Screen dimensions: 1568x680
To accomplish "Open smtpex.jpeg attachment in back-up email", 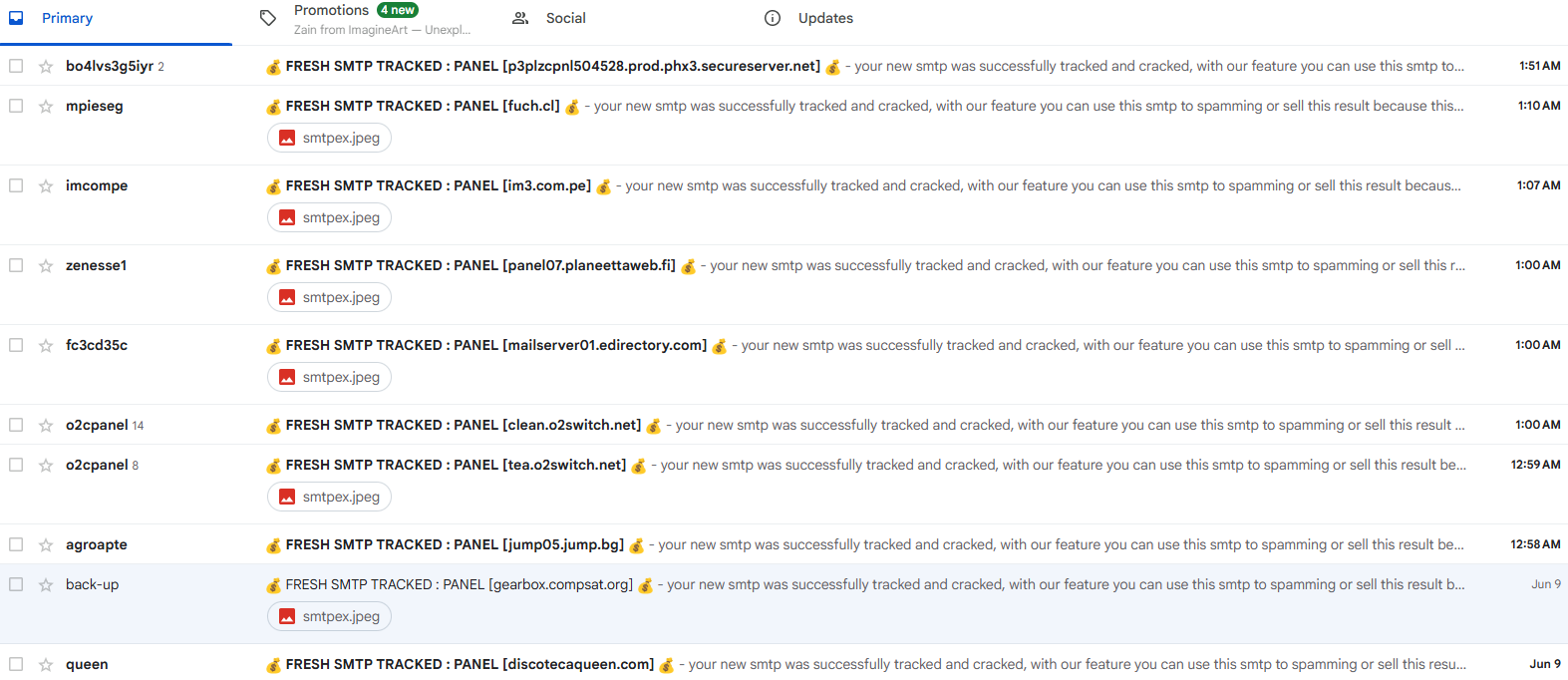I will click(329, 616).
